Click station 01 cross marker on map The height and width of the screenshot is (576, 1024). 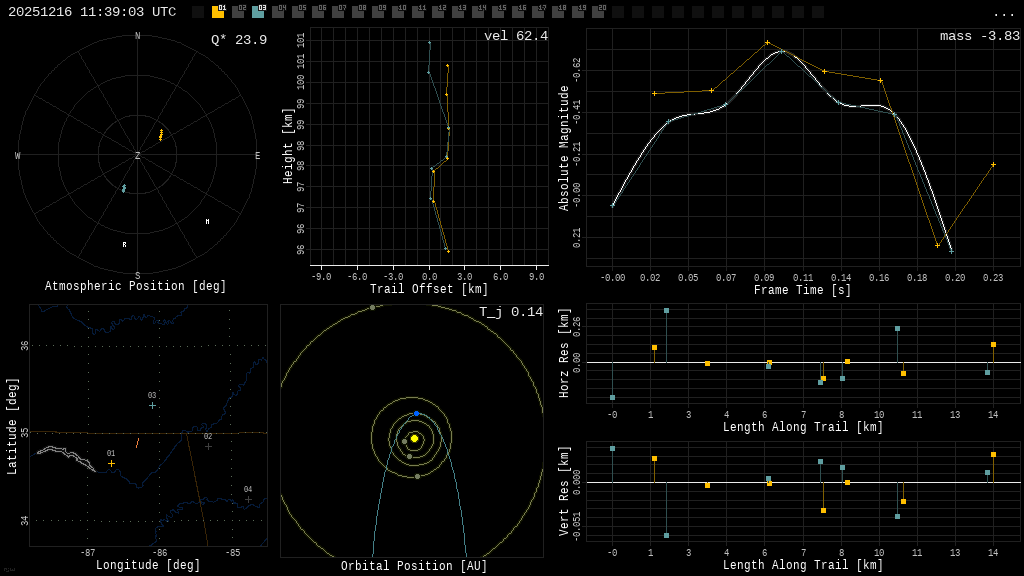click(111, 463)
